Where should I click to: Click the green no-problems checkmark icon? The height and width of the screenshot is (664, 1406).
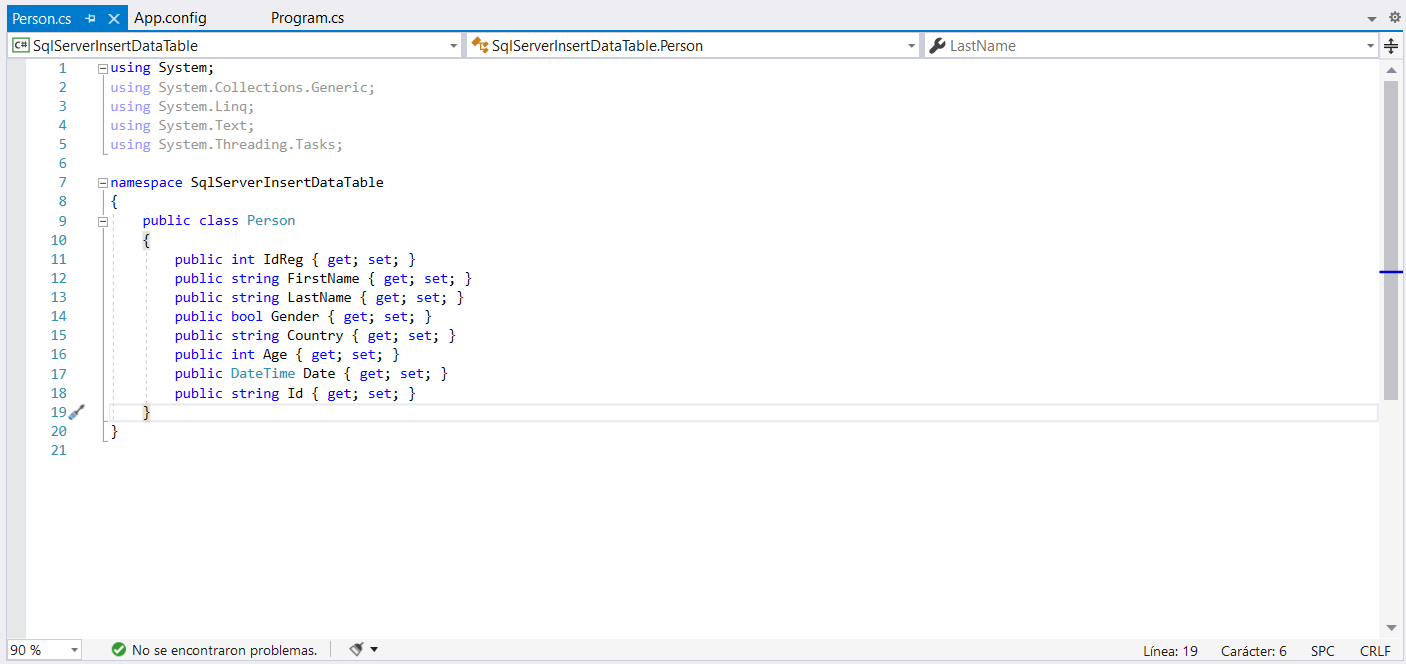(119, 650)
